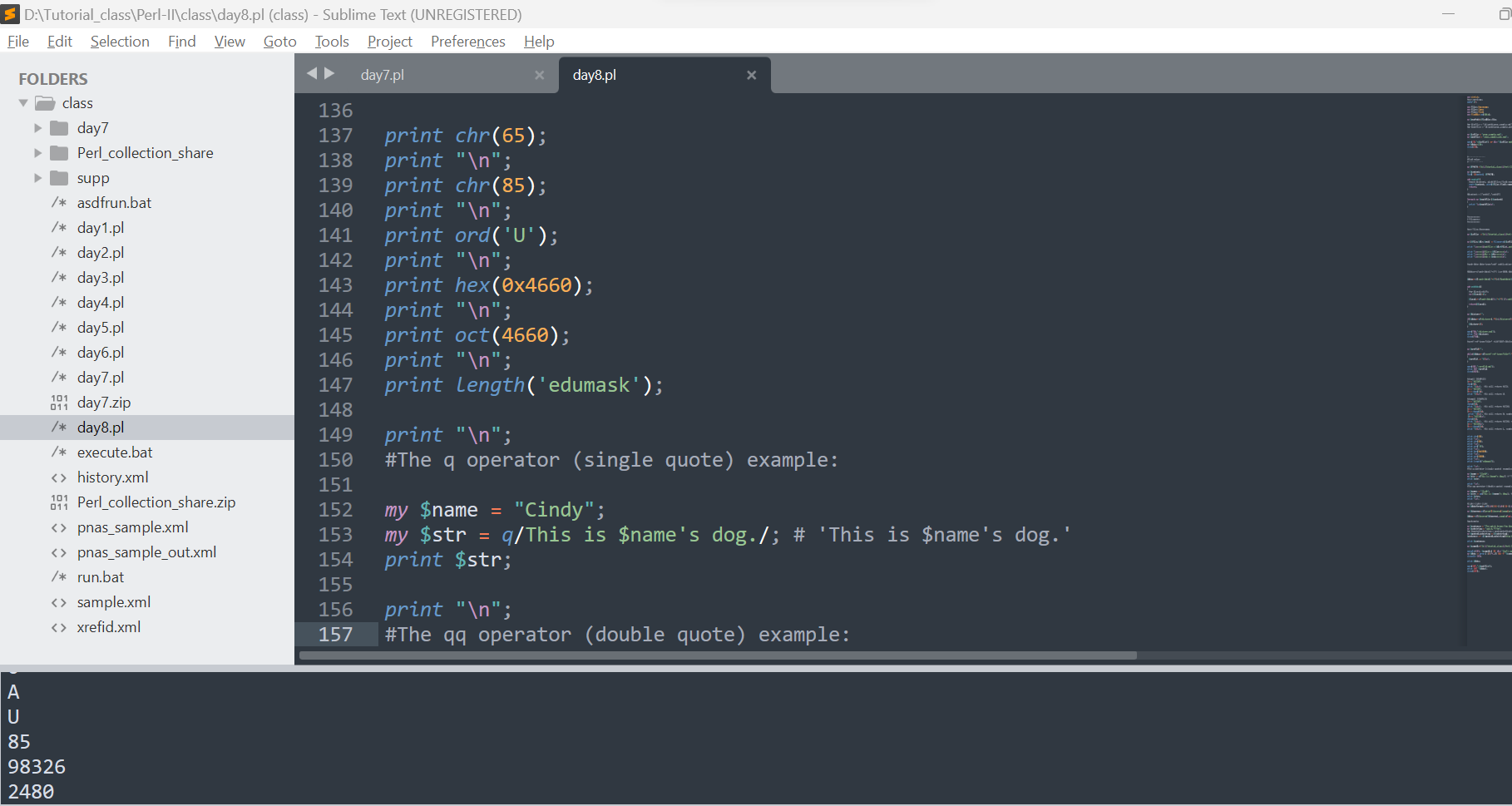Open the Preferences menu
The image size is (1512, 806).
467,42
